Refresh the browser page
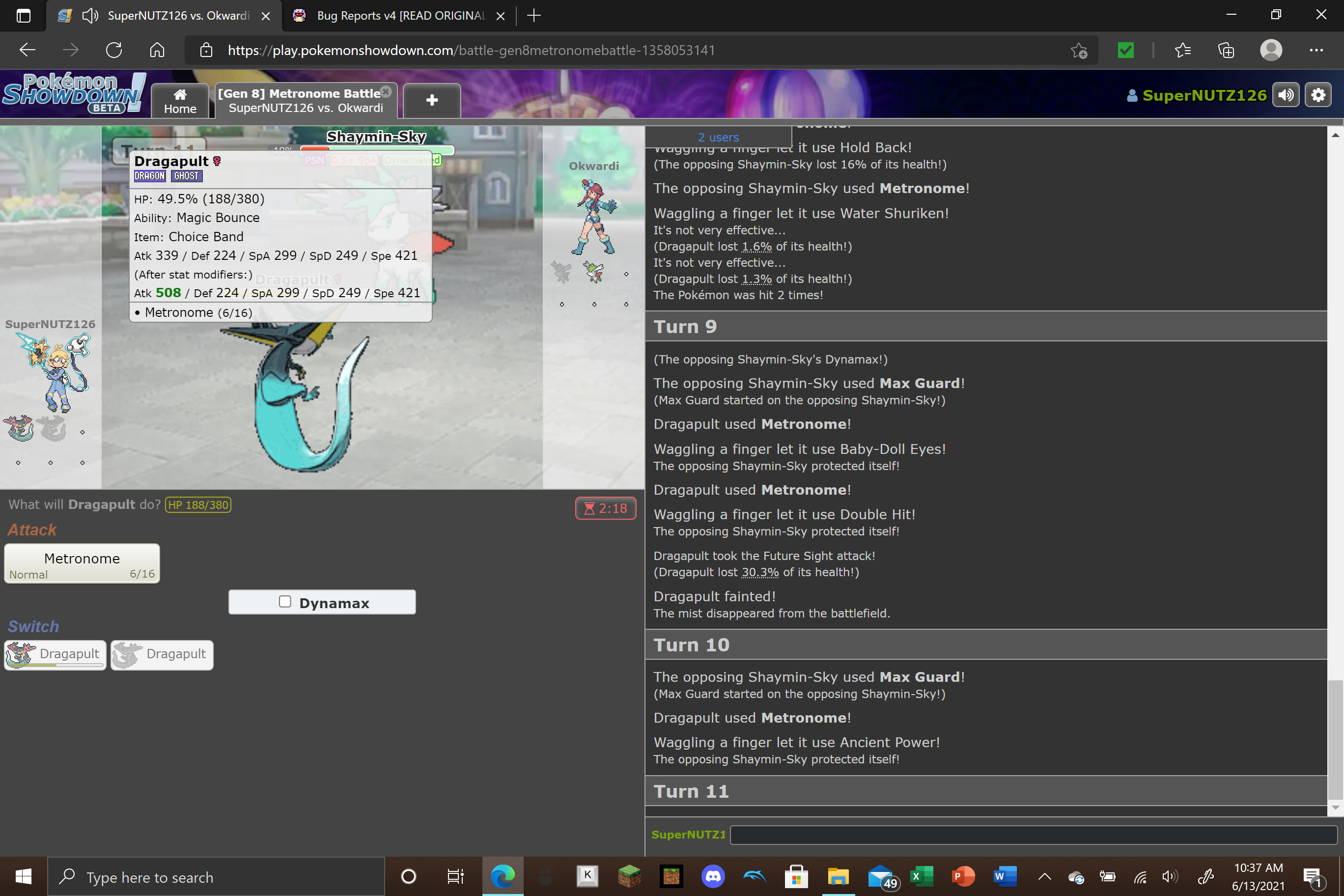 coord(113,50)
